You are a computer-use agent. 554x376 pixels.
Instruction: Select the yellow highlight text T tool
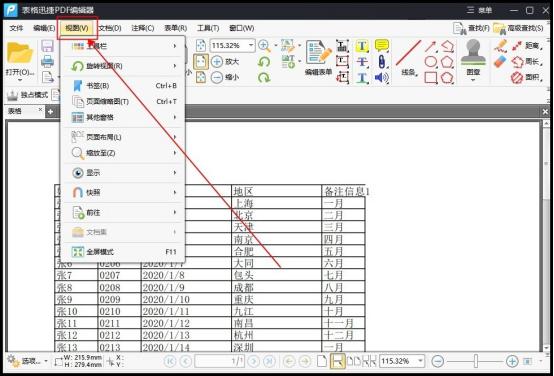tap(362, 46)
